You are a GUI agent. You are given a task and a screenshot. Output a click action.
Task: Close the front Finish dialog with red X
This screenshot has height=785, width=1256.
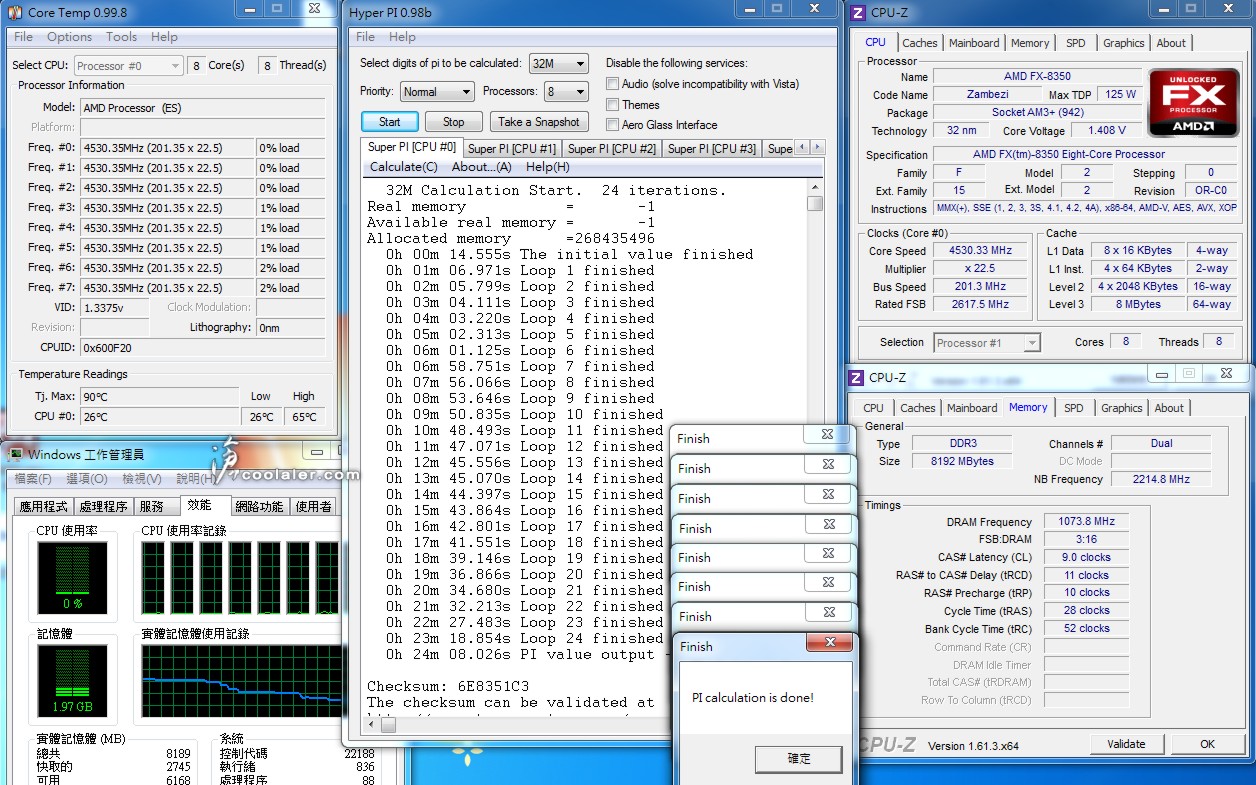[x=830, y=642]
